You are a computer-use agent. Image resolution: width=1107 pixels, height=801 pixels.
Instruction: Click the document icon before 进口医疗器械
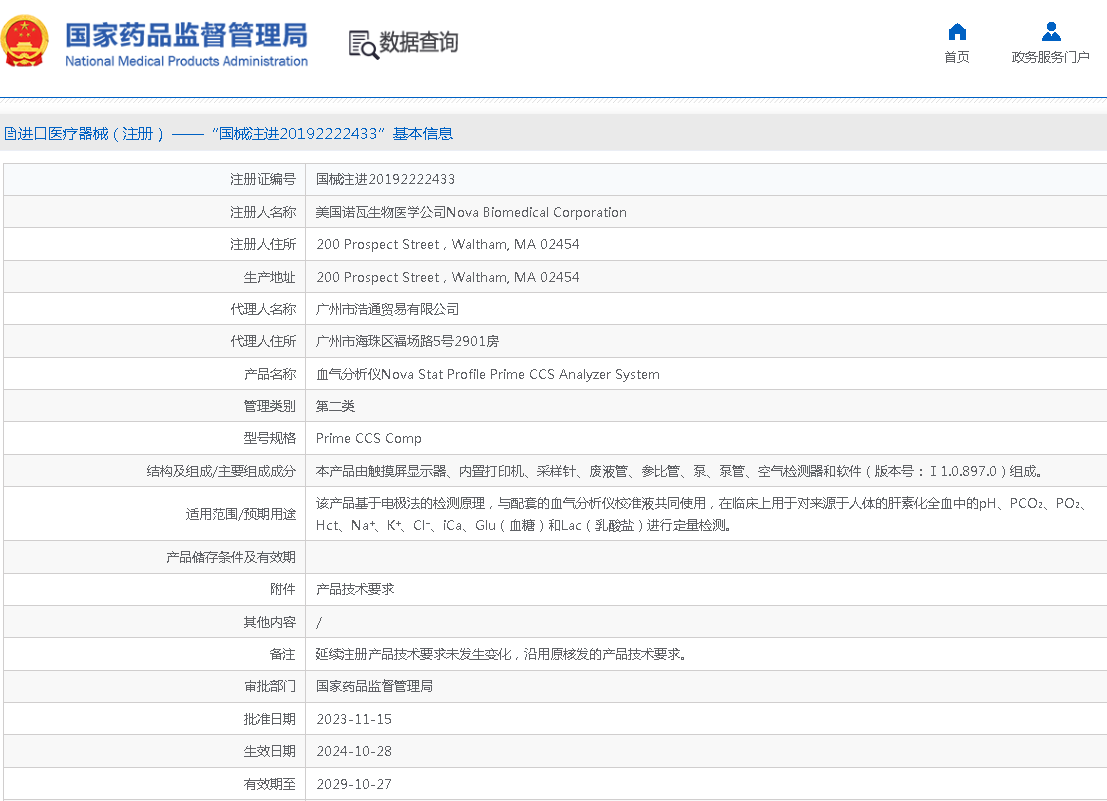click(x=10, y=134)
